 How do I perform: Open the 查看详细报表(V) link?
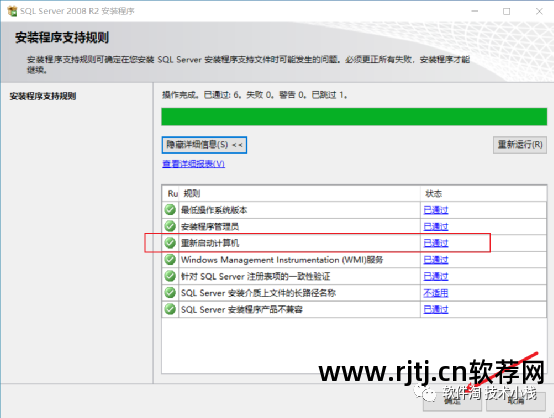[x=193, y=164]
